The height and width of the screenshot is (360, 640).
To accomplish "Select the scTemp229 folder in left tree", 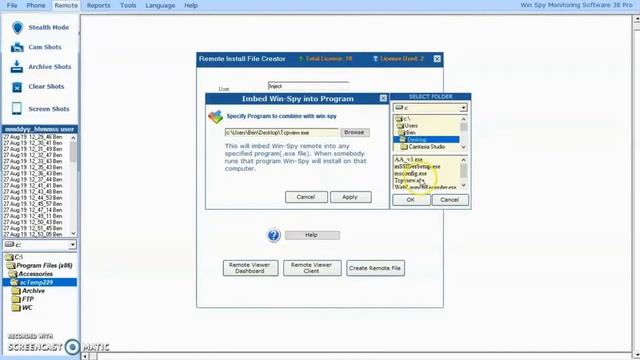I will point(40,282).
